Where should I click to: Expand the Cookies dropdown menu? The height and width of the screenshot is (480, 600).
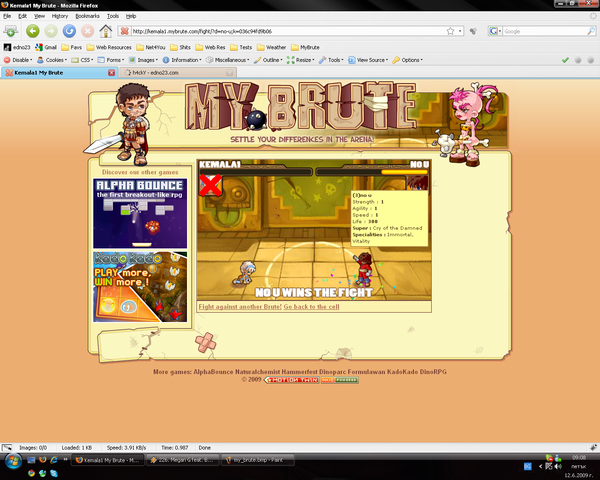coord(52,60)
